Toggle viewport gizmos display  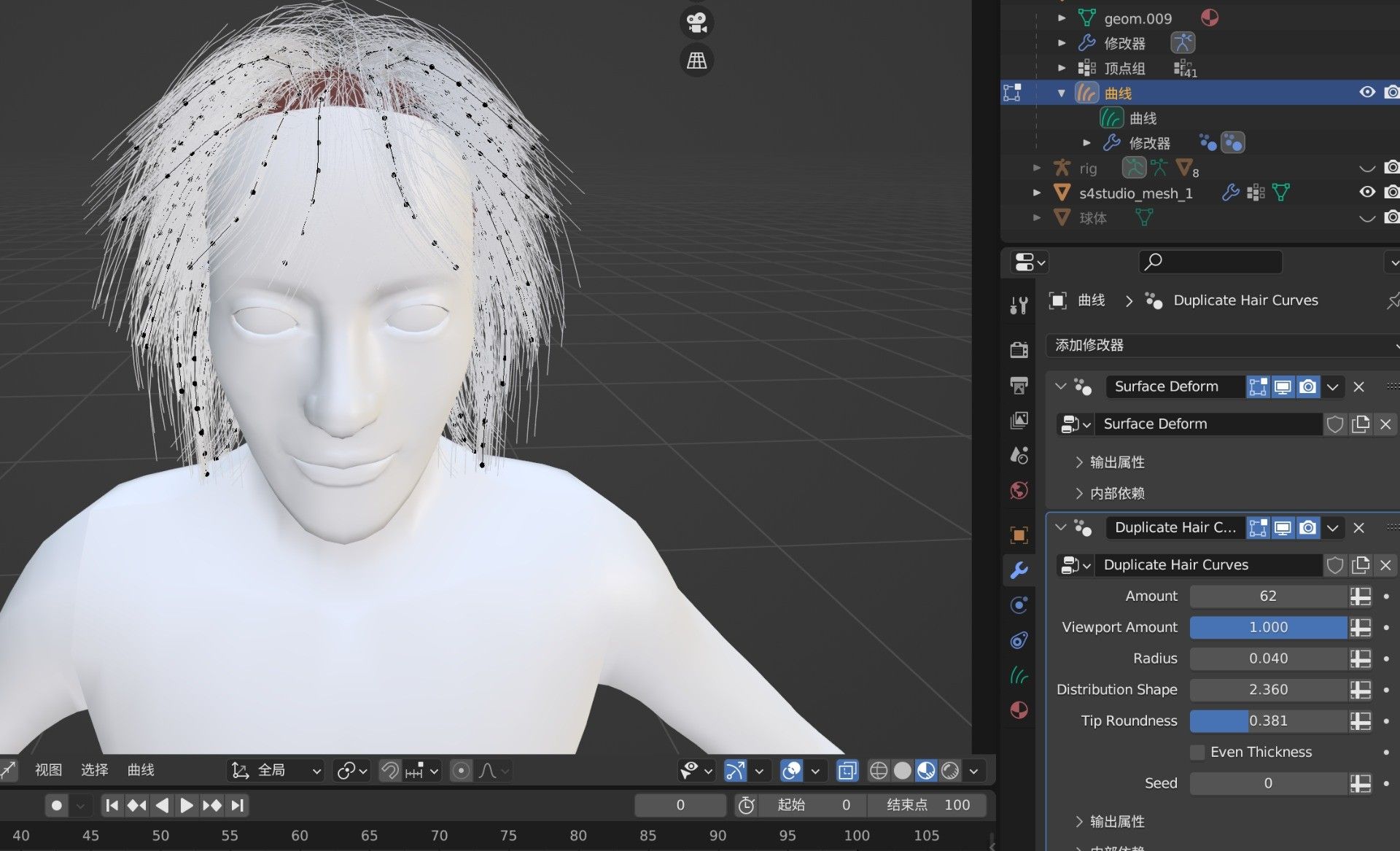pyautogui.click(x=735, y=770)
